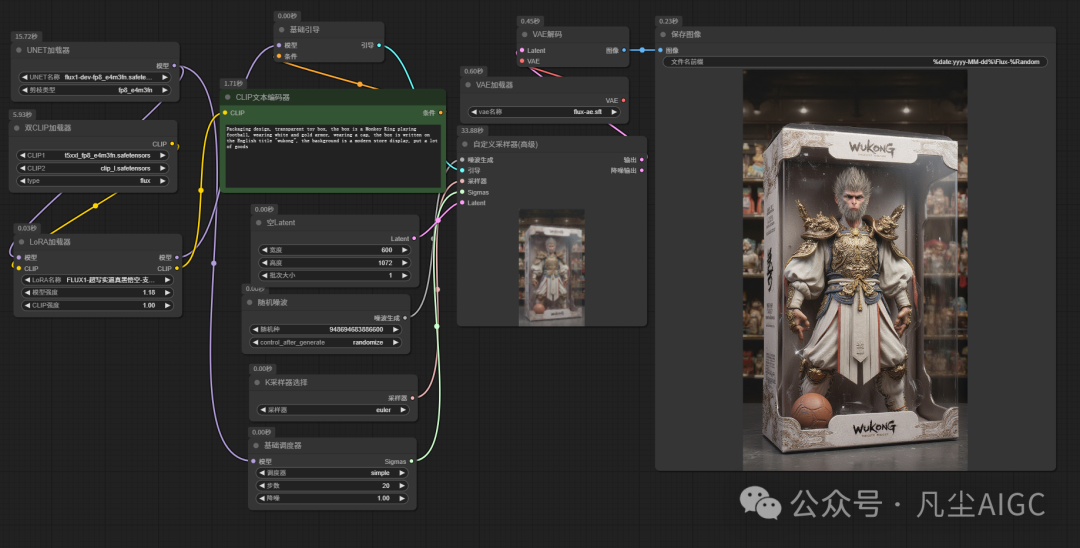
Task: Open the type flux dropdown
Action: (x=92, y=180)
